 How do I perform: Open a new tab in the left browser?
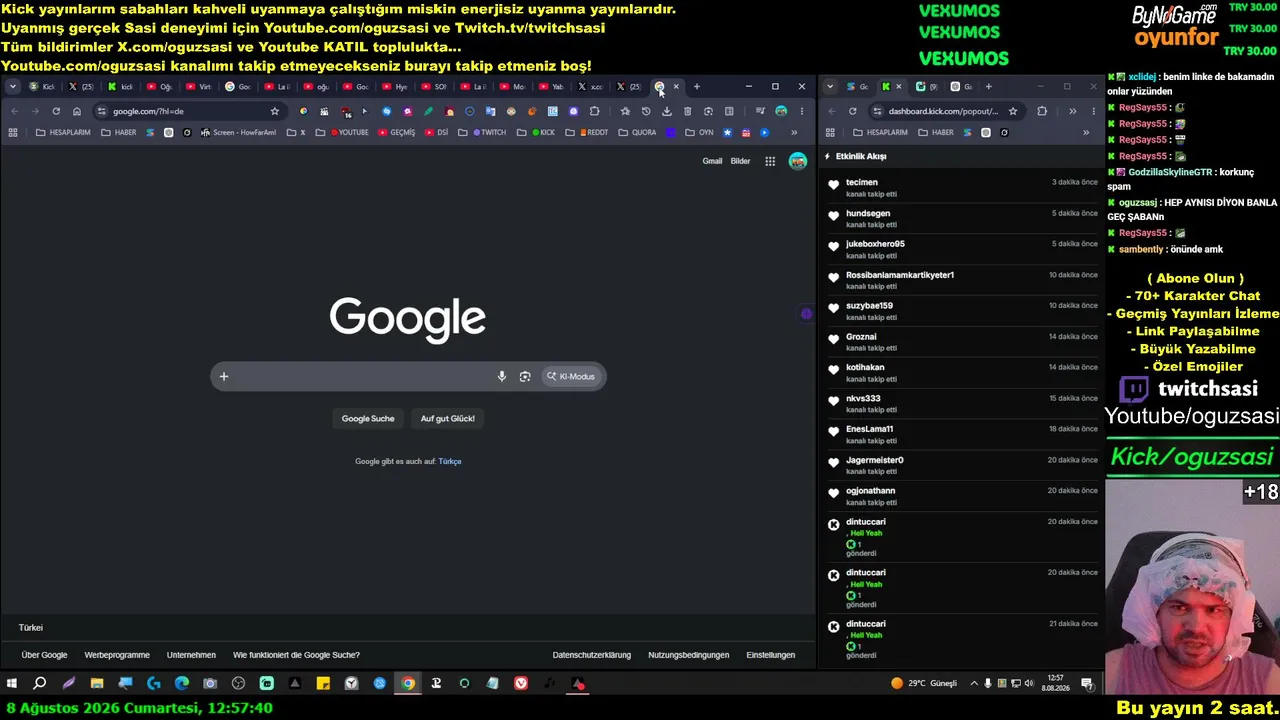(697, 87)
